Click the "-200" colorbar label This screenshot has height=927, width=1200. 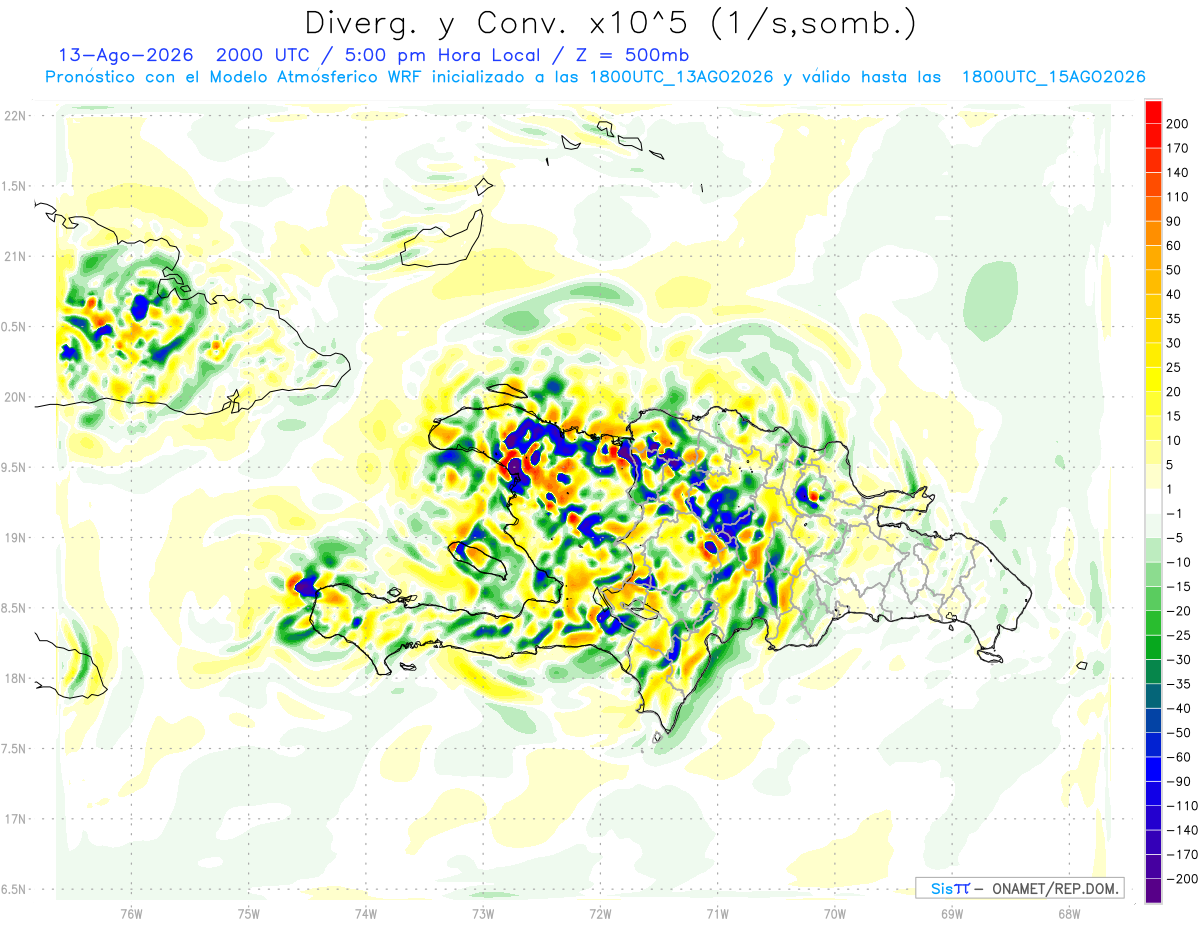pyautogui.click(x=1182, y=879)
